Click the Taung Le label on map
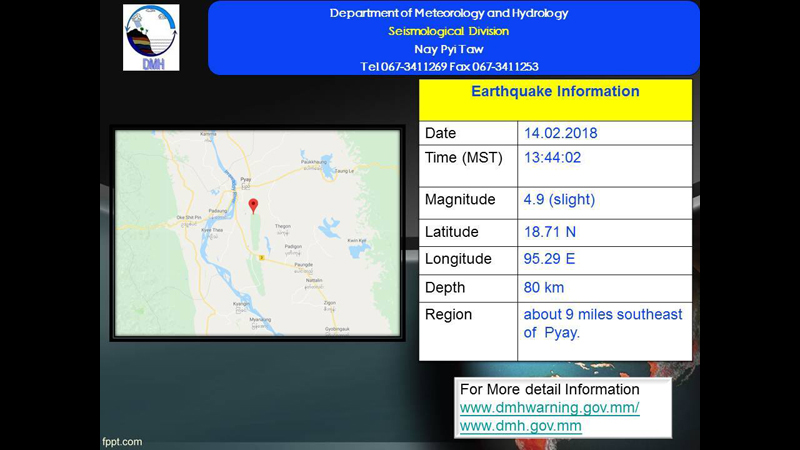800x450 pixels. pos(344,171)
